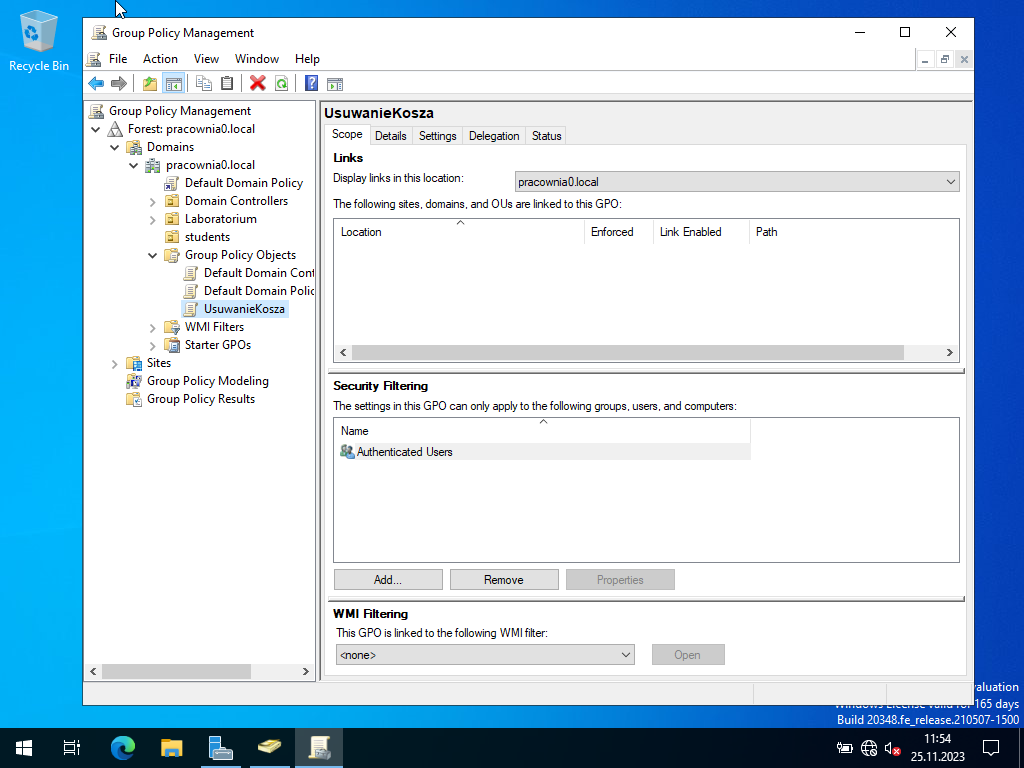Click the Paste clipboard toolbar icon
Screen dimensions: 1024x768
227,84
